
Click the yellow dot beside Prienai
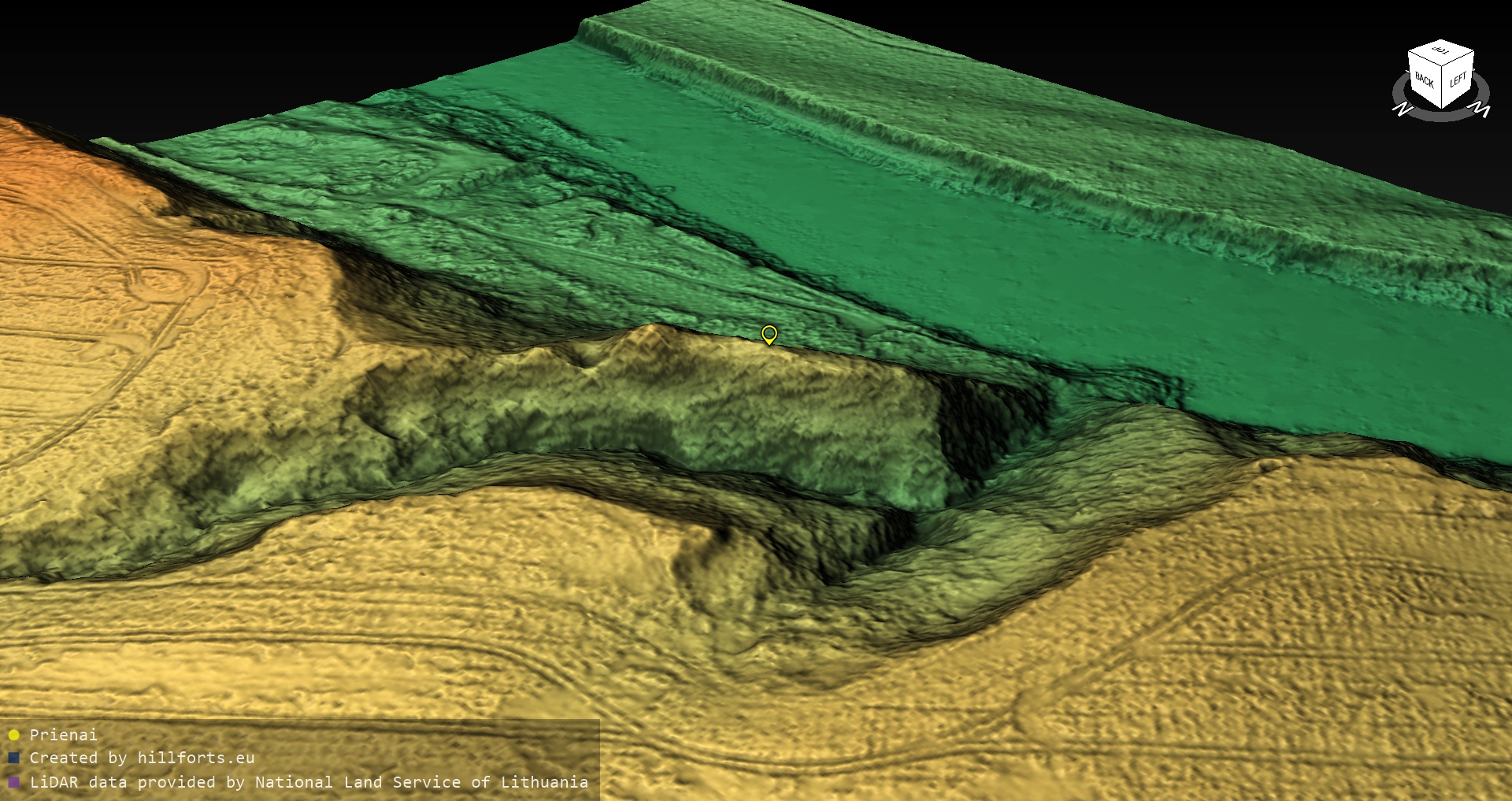tap(13, 735)
